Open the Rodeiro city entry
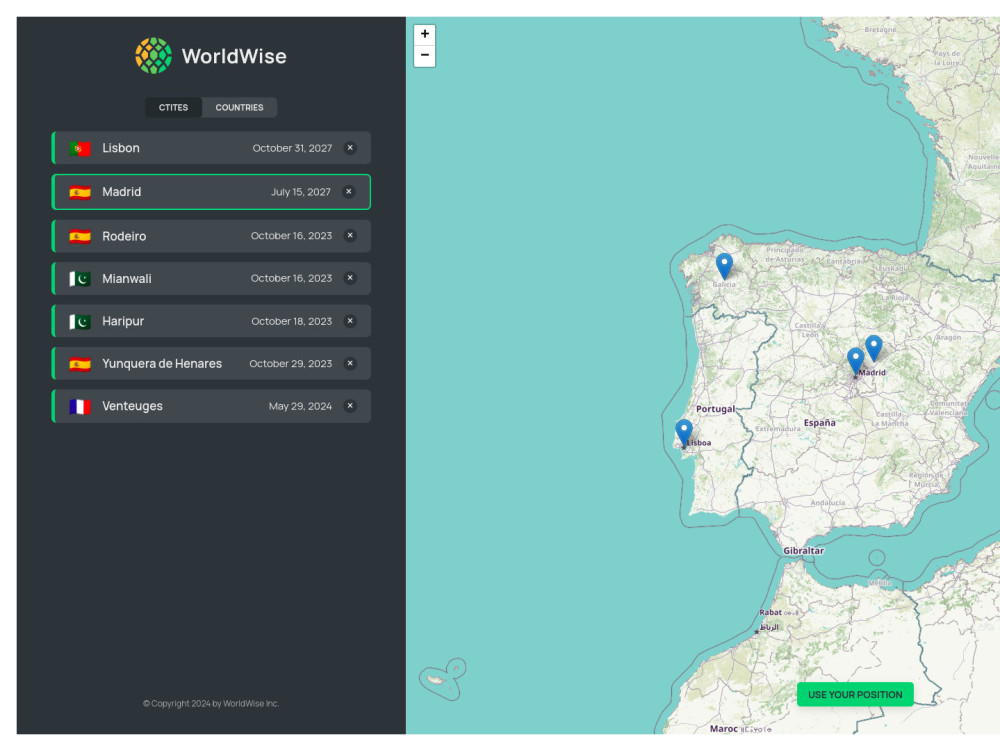 [x=211, y=236]
